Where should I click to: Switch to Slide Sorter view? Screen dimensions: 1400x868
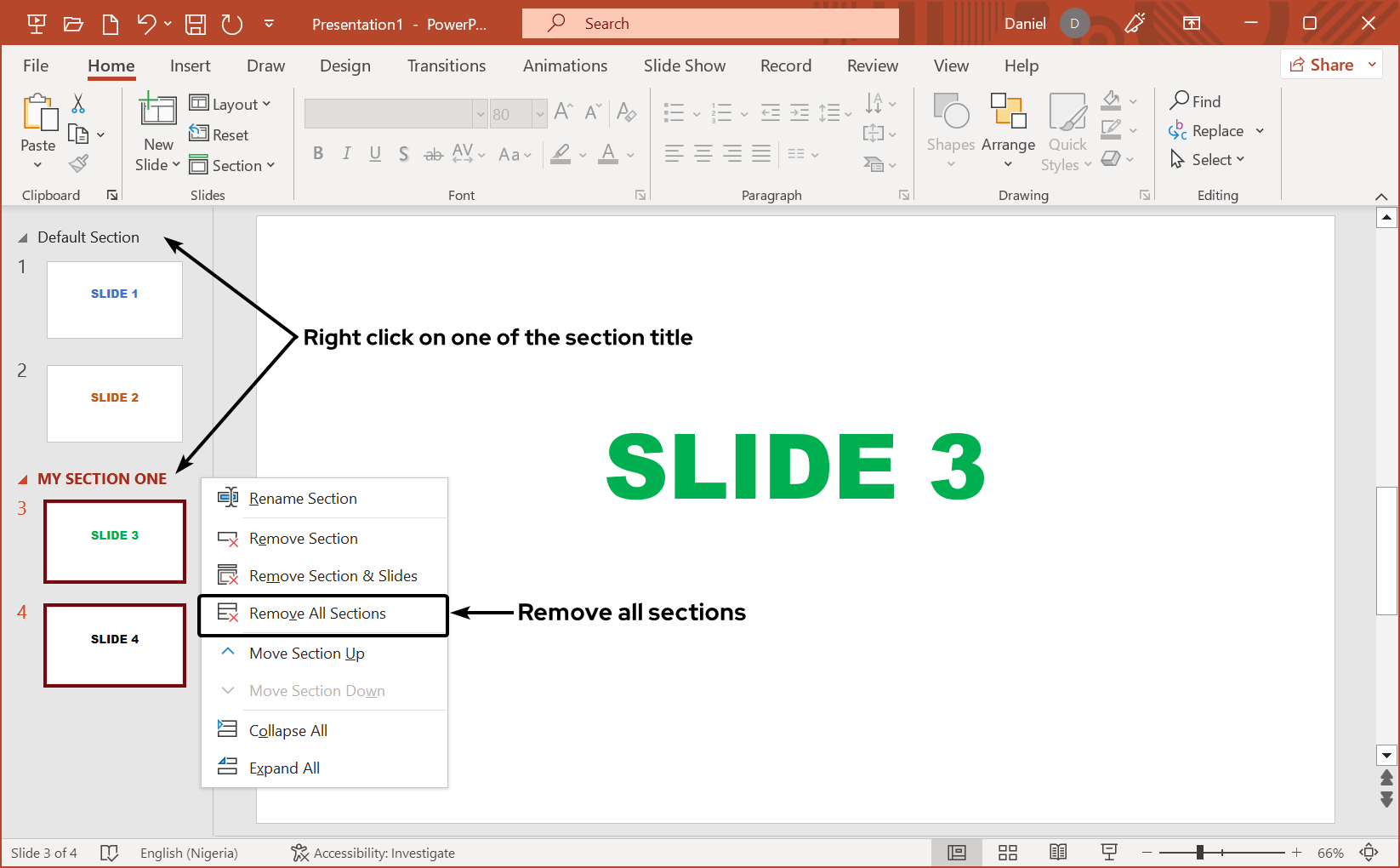tap(1007, 852)
